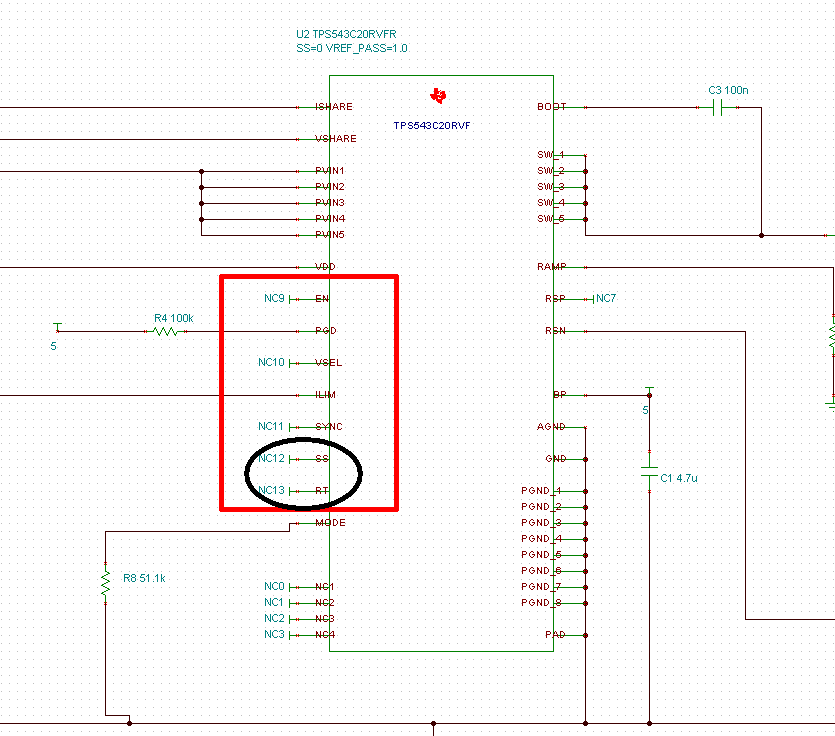This screenshot has width=835, height=736.
Task: Select the VSHARE pin label
Action: (x=335, y=138)
